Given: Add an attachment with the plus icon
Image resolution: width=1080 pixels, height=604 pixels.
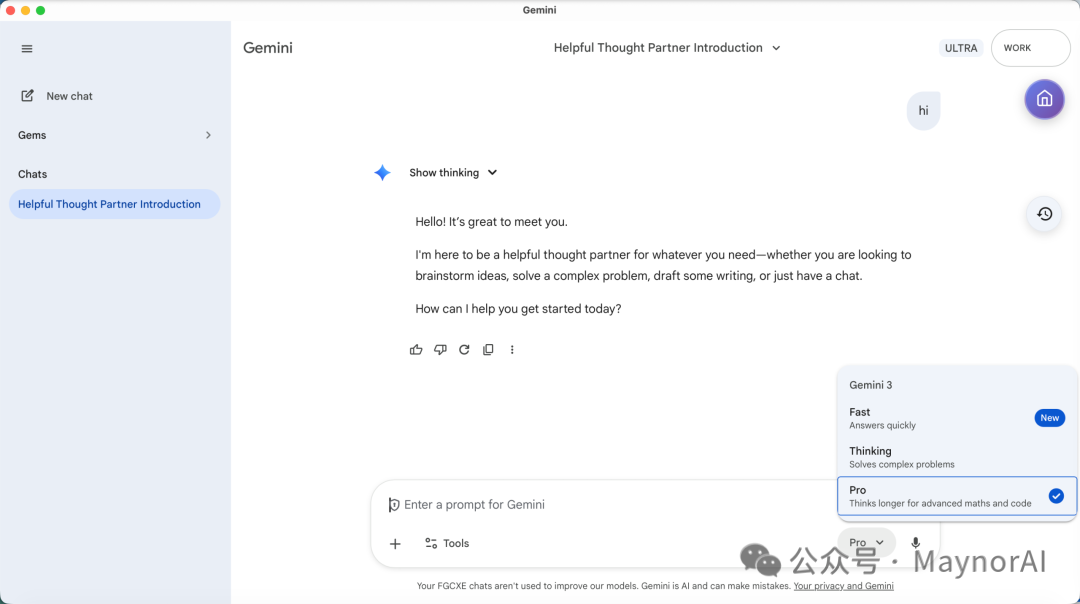Looking at the screenshot, I should 395,544.
